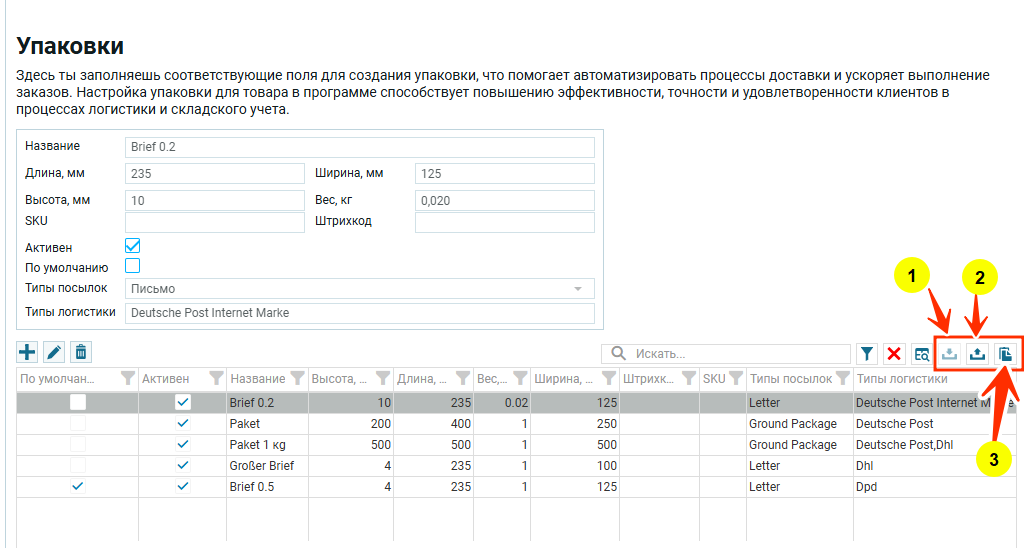Click the download icon marked number 1
Image resolution: width=1024 pixels, height=548 pixels.
coord(950,353)
